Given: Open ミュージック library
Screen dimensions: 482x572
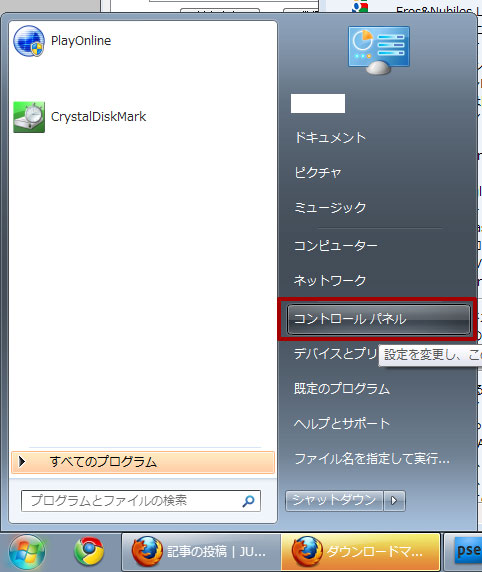Looking at the screenshot, I should [330, 207].
